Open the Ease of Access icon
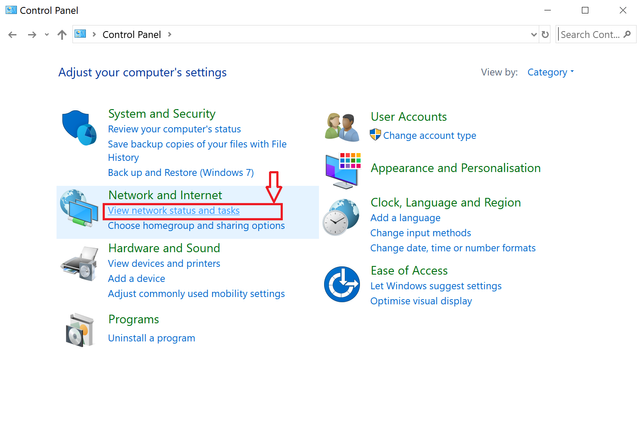Viewport: 640px width, 421px height. tap(342, 284)
